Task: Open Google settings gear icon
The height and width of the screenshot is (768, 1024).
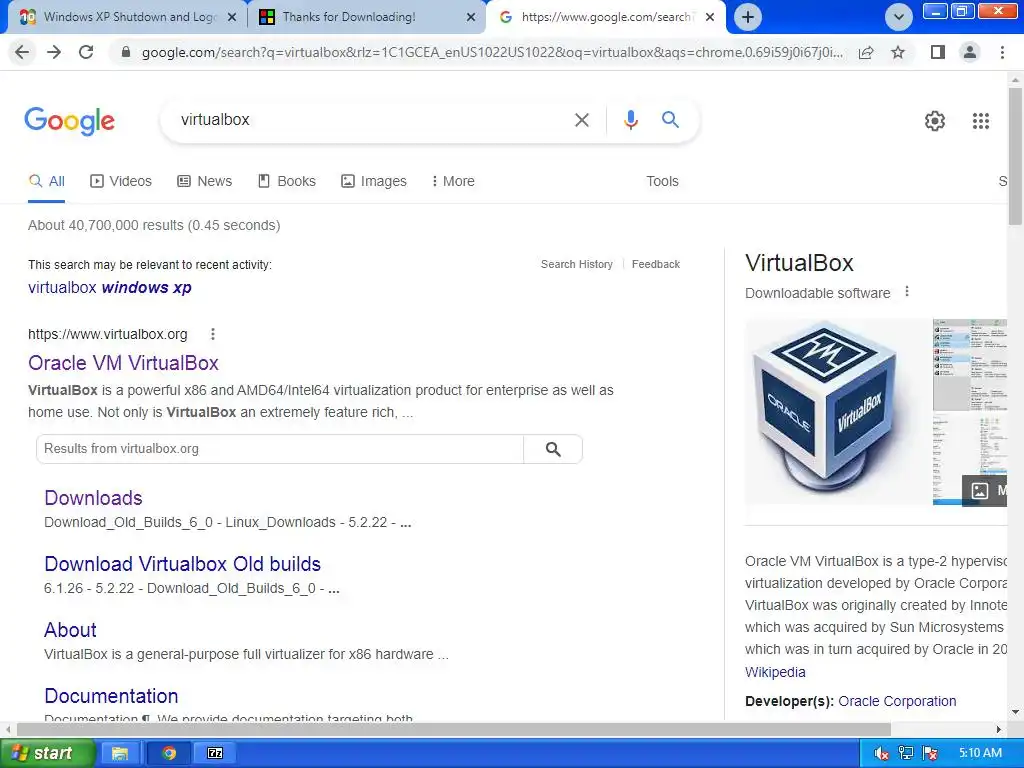Action: point(935,121)
